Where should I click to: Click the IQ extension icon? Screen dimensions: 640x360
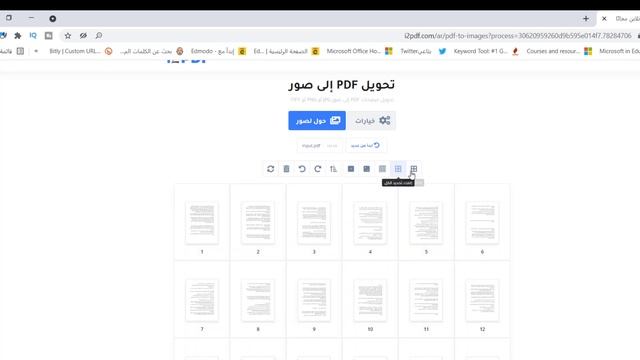click(x=33, y=36)
